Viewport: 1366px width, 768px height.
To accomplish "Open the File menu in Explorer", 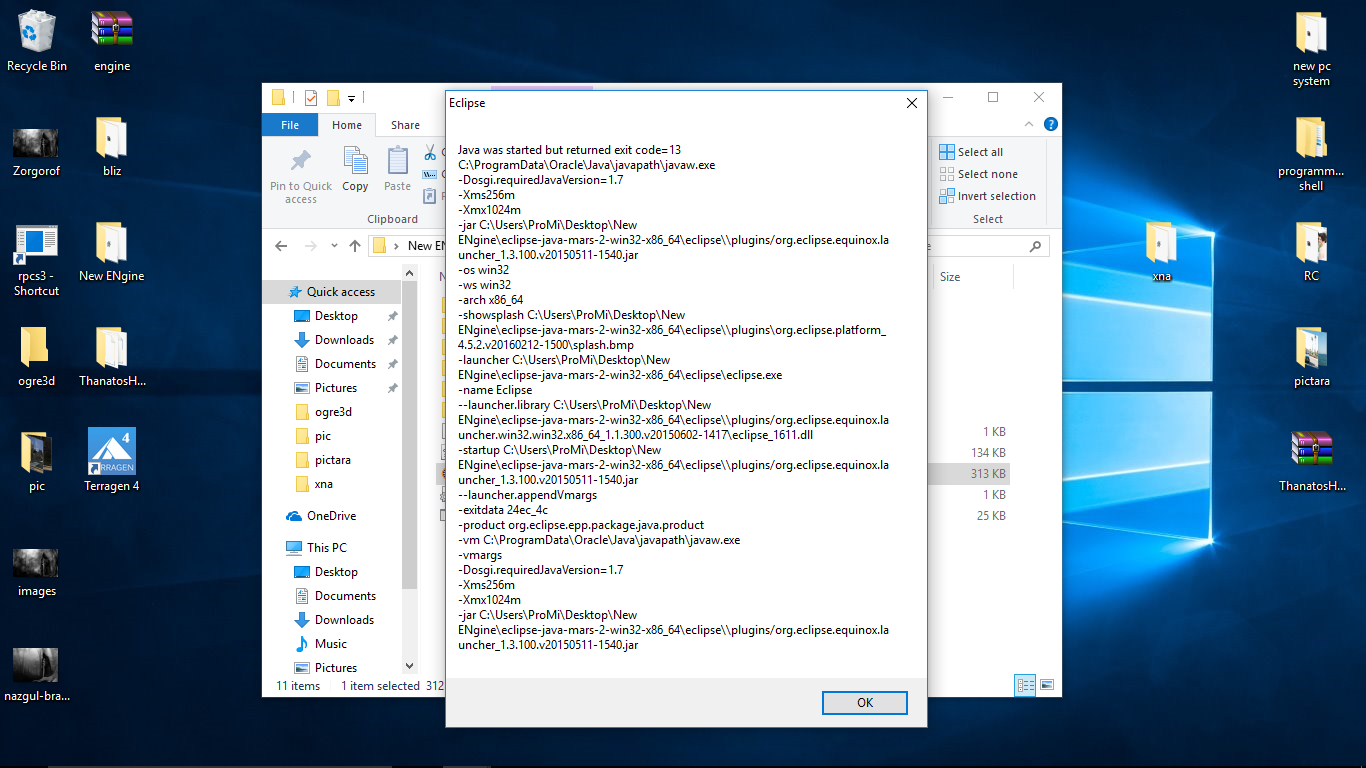I will (x=290, y=125).
